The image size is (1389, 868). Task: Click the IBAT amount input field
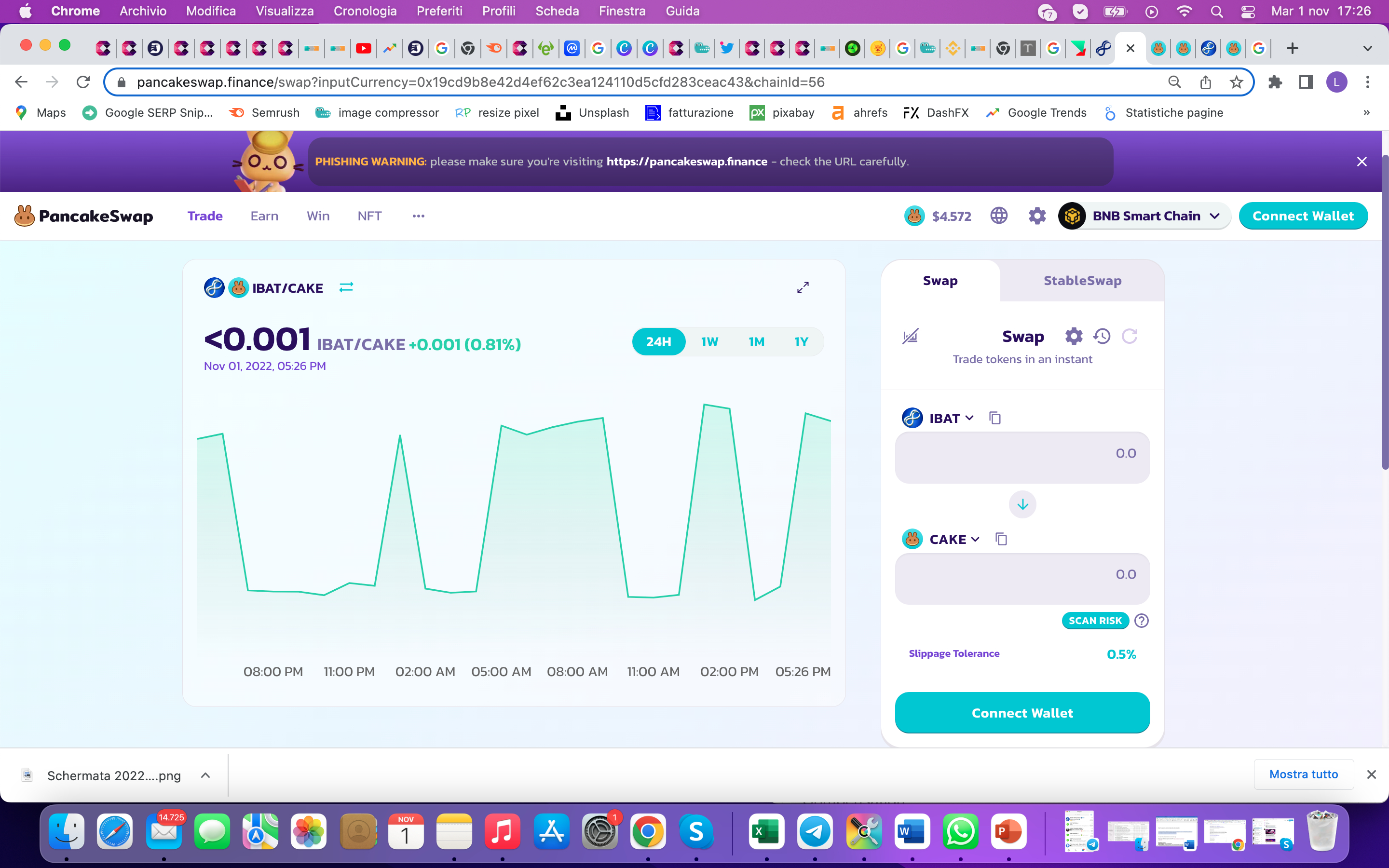click(1022, 458)
